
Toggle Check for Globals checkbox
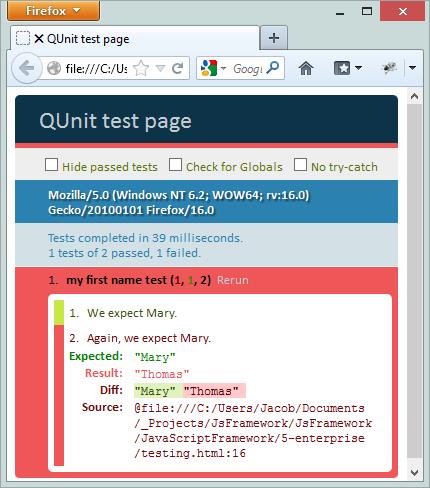(175, 165)
